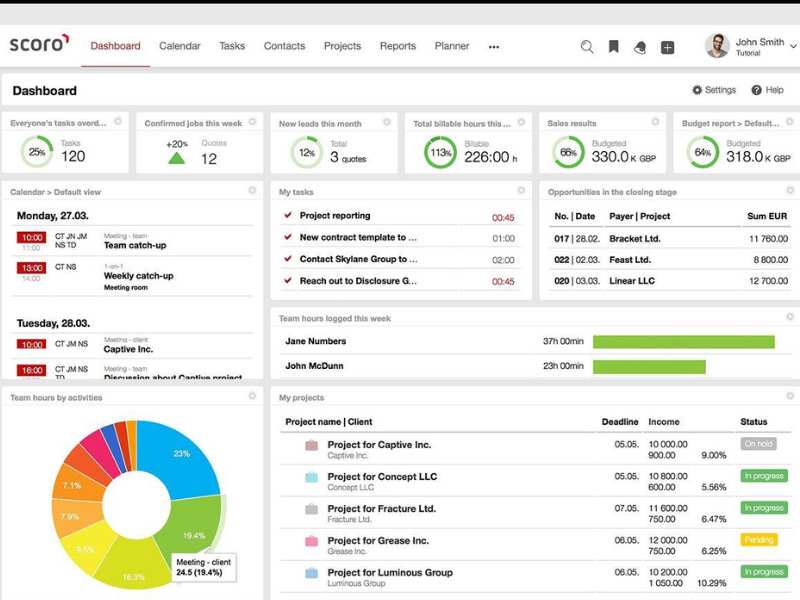800x600 pixels.
Task: Open gear on Team hours logged widget
Action: [x=790, y=317]
